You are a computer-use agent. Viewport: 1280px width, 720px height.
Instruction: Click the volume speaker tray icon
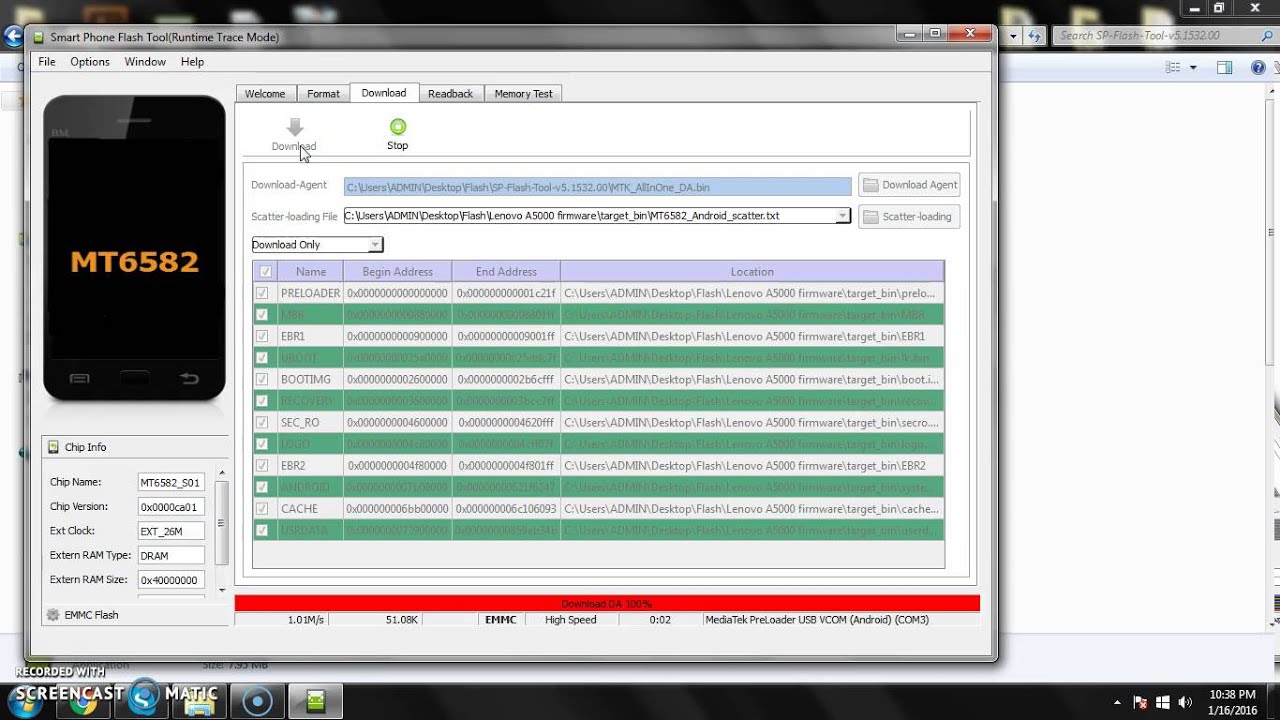[x=1186, y=702]
